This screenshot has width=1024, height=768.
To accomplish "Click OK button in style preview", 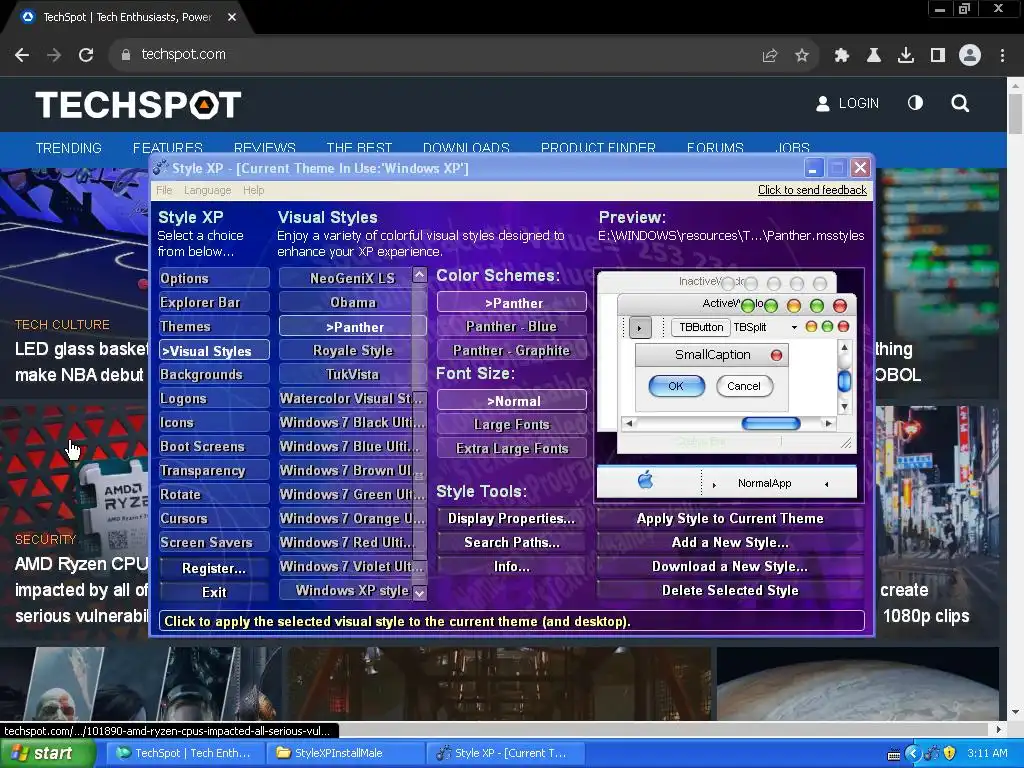I will click(x=676, y=386).
